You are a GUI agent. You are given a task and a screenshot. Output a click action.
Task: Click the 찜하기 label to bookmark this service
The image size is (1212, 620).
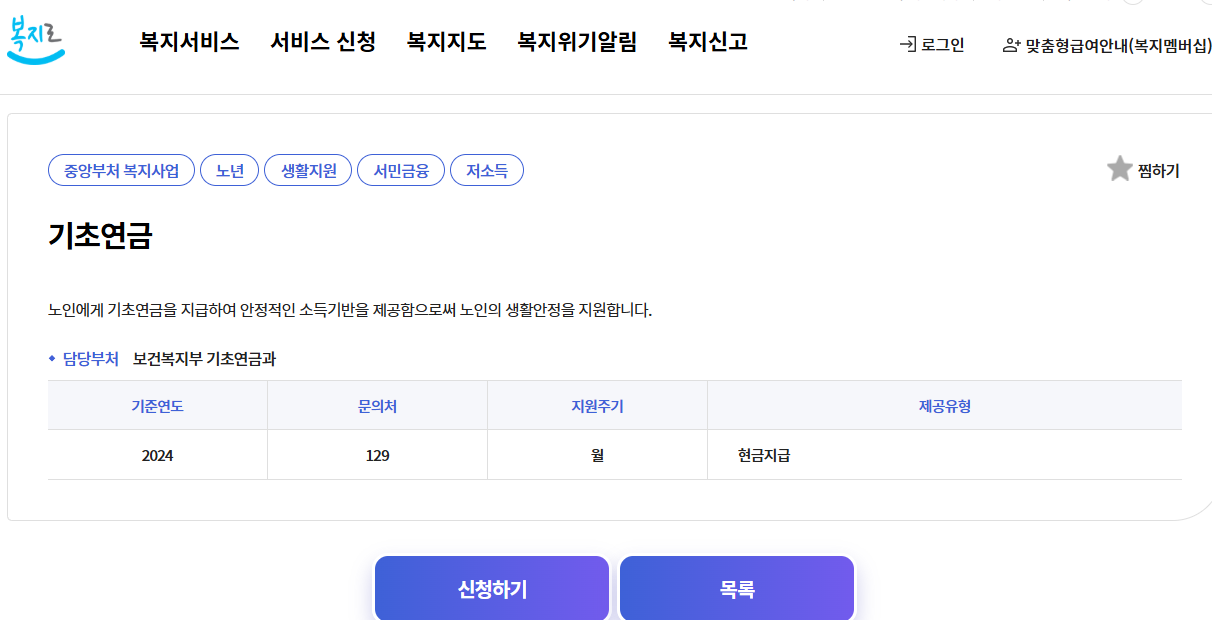[x=1156, y=170]
